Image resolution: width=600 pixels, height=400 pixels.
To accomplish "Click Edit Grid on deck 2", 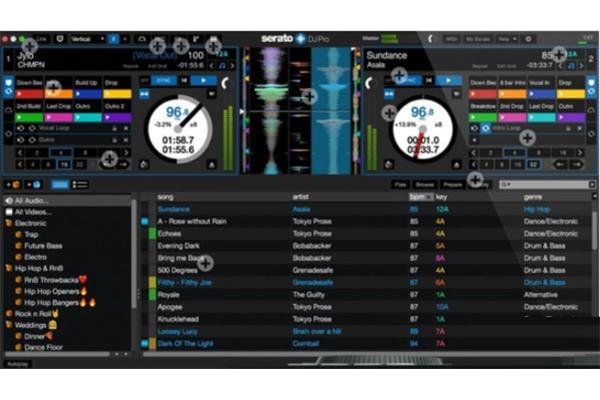I will pyautogui.click(x=506, y=66).
